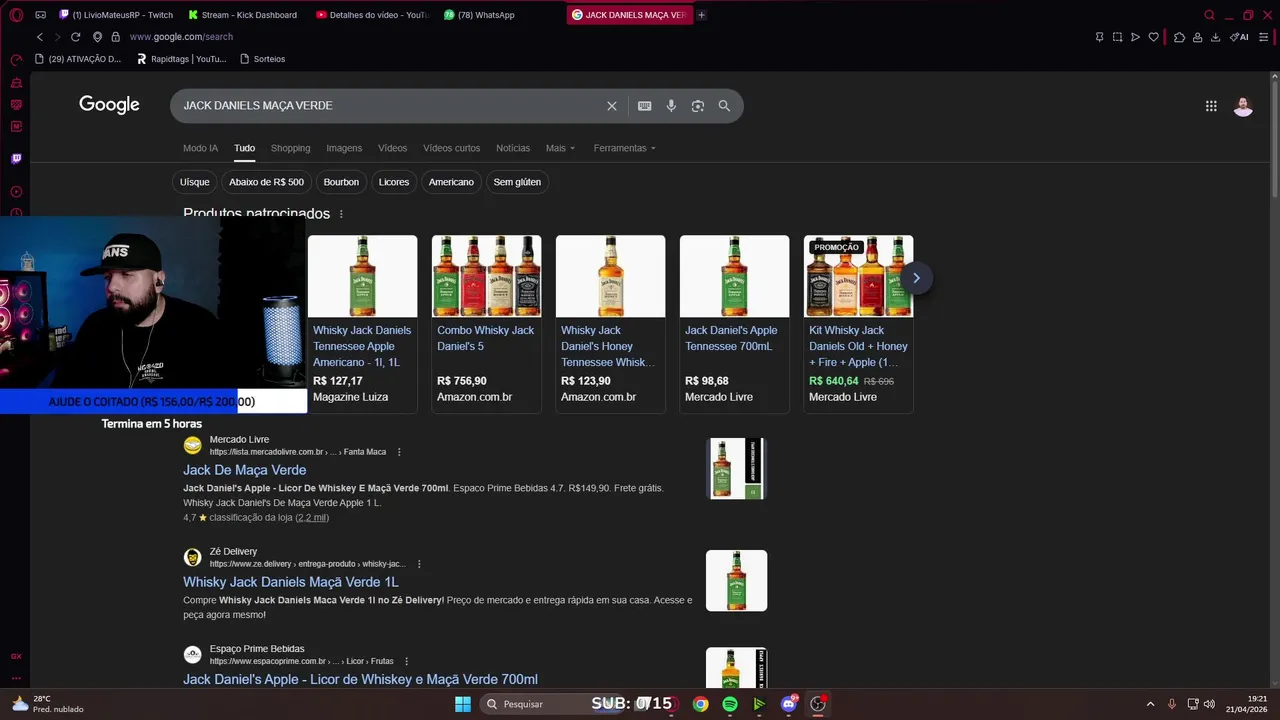
Task: Apply the Sem glúten filter chip
Action: coord(517,182)
